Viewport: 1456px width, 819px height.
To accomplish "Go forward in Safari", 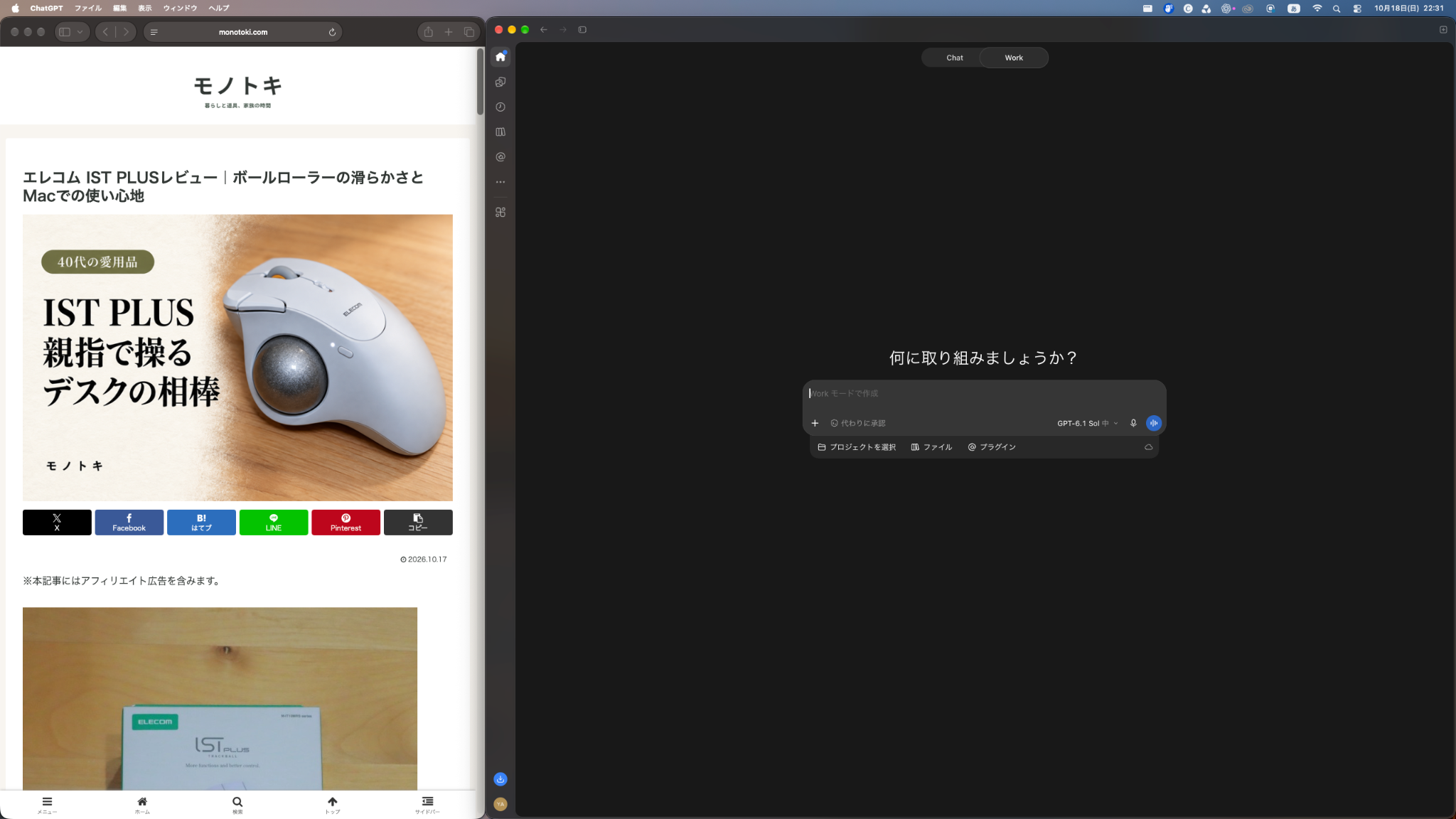I will tap(126, 32).
